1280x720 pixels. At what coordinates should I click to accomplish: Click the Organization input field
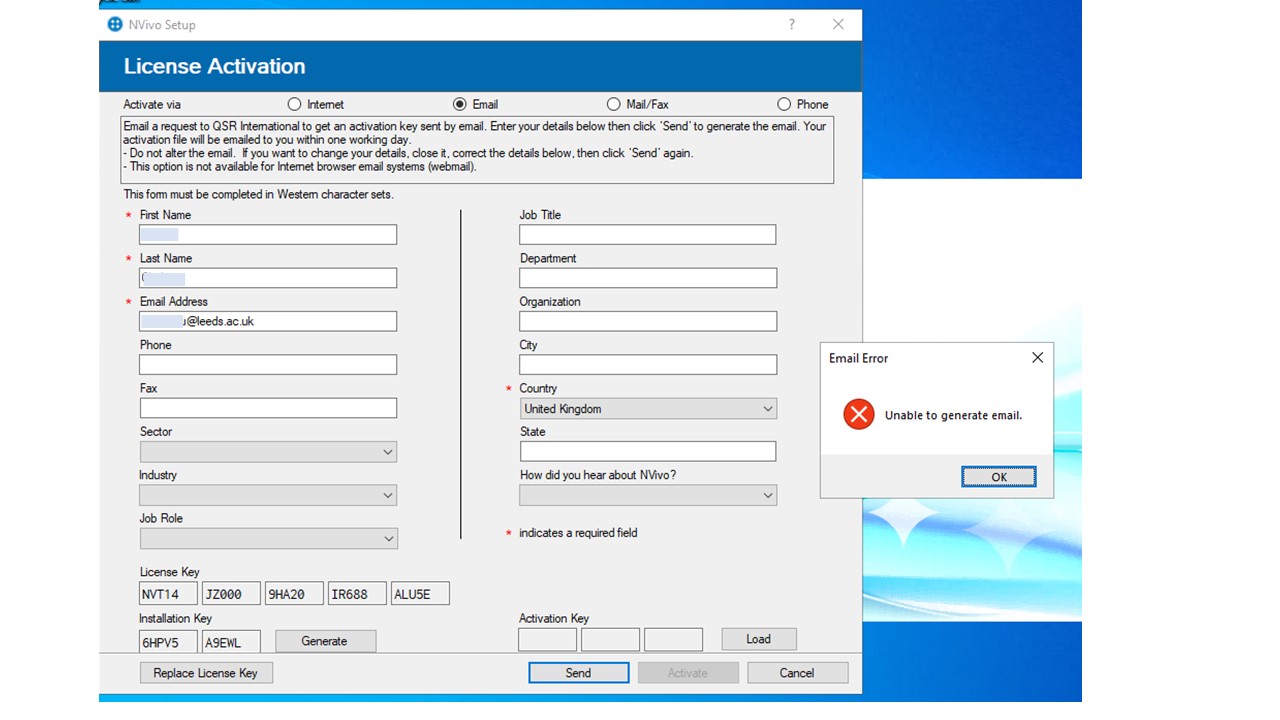(648, 321)
